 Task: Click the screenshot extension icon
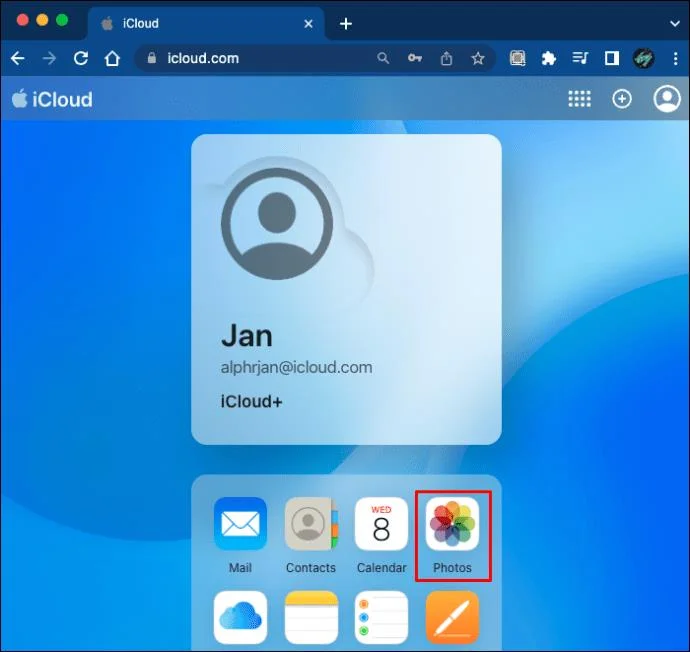pyautogui.click(x=518, y=58)
